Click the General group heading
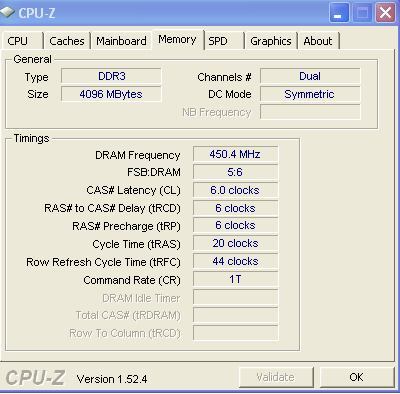This screenshot has height=394, width=400. pyautogui.click(x=32, y=59)
